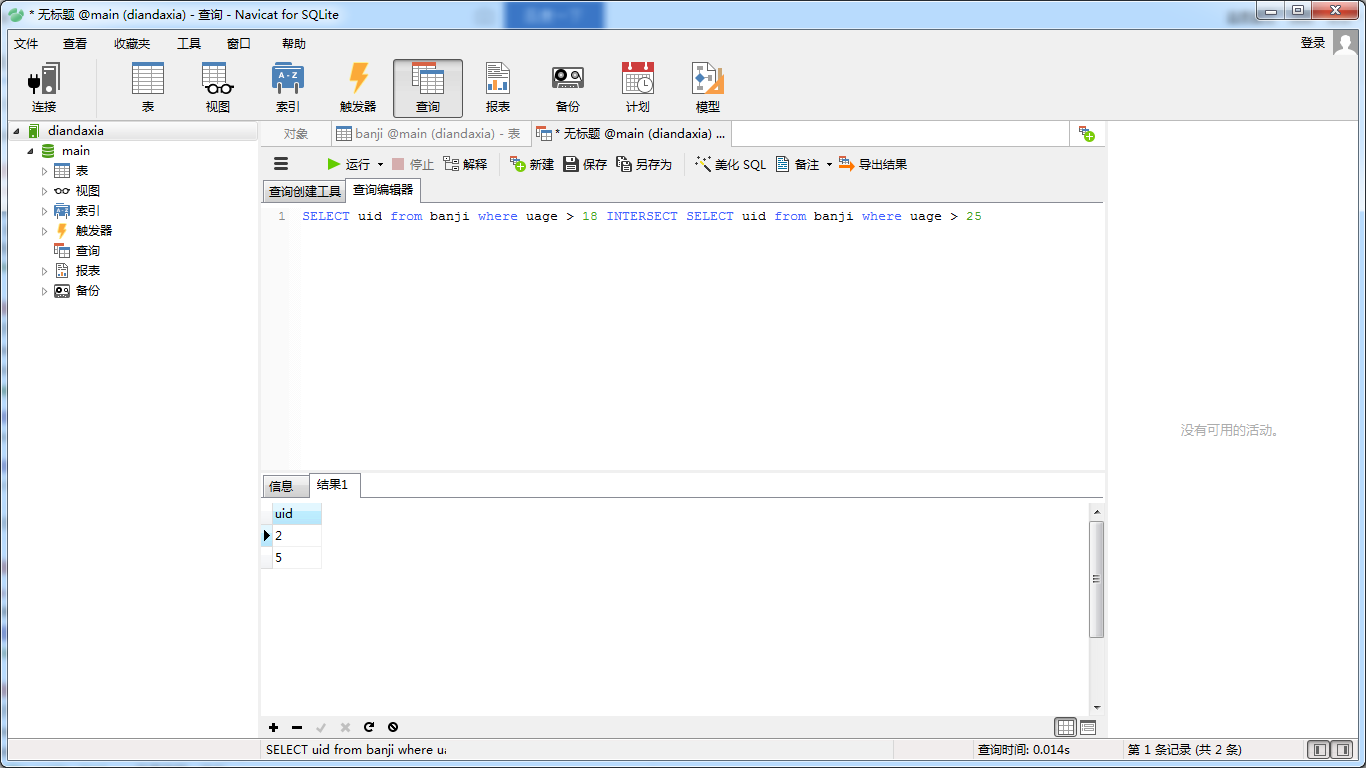Open the 窗口 menu
The width and height of the screenshot is (1366, 768).
pyautogui.click(x=239, y=43)
